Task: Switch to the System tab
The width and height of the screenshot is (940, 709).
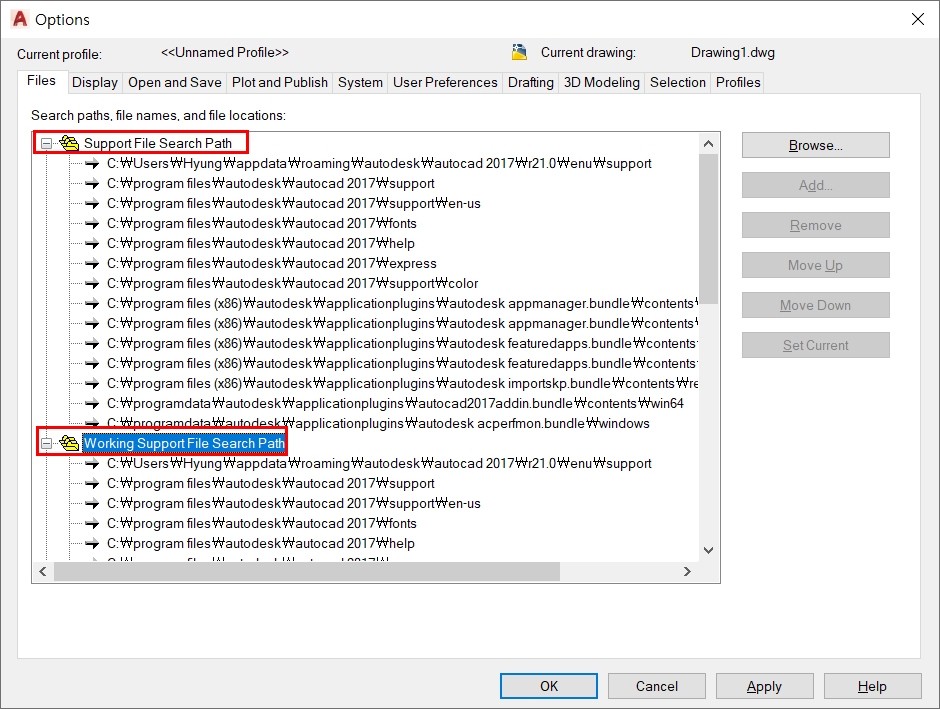Action: point(360,82)
